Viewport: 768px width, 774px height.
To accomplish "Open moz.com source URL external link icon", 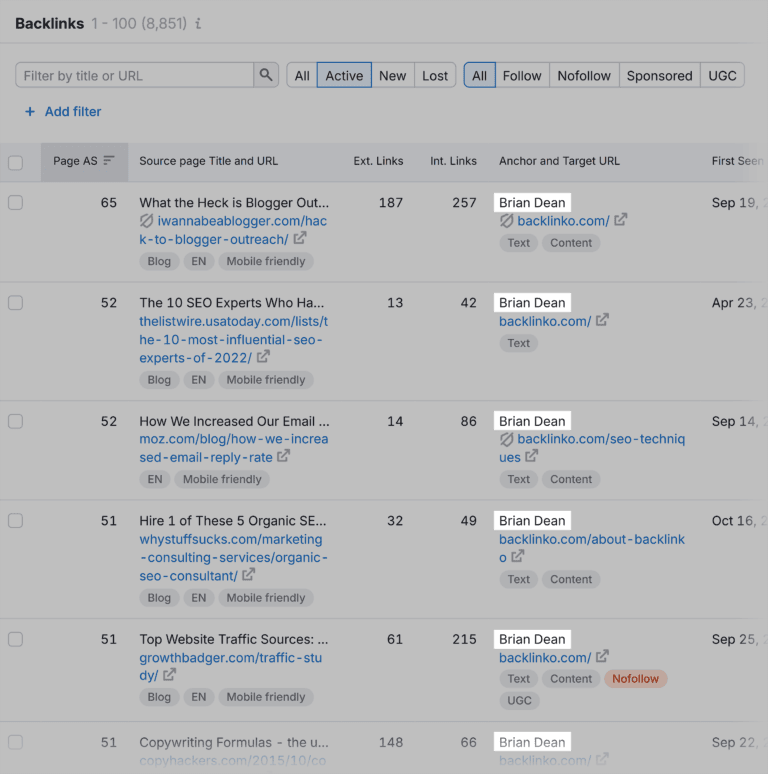I will click(x=283, y=456).
